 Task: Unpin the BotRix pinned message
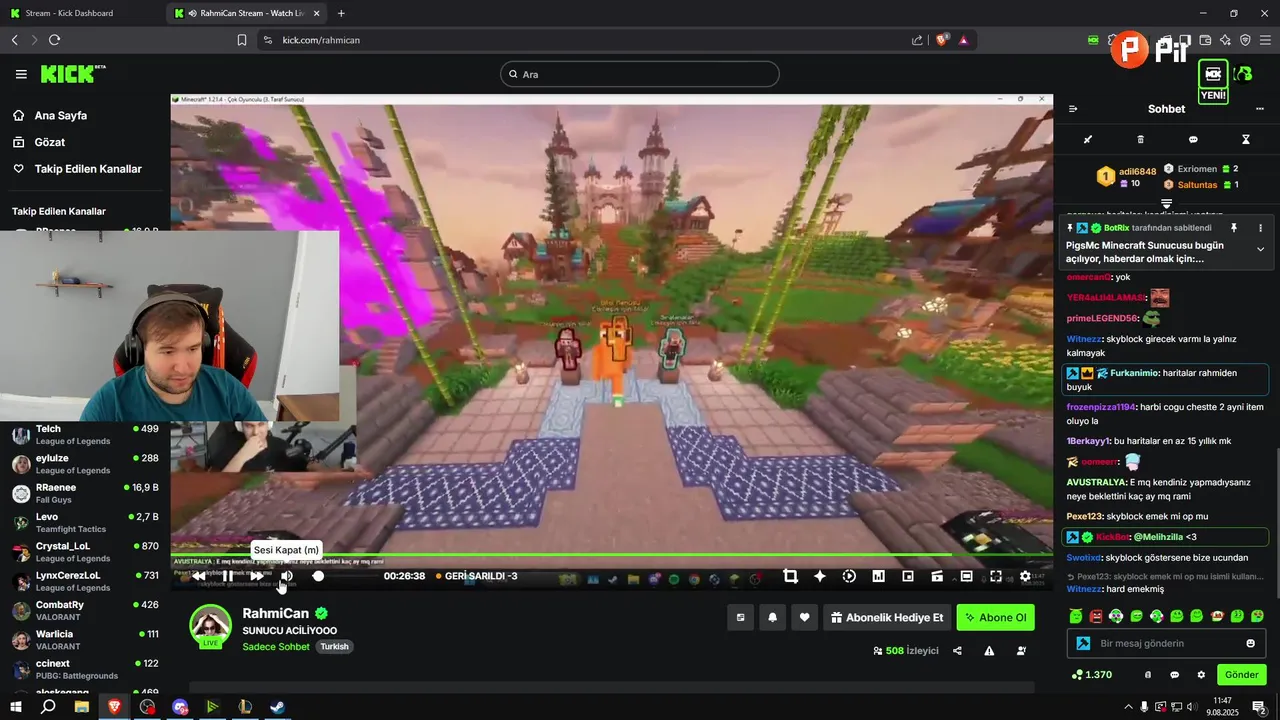pos(1234,229)
